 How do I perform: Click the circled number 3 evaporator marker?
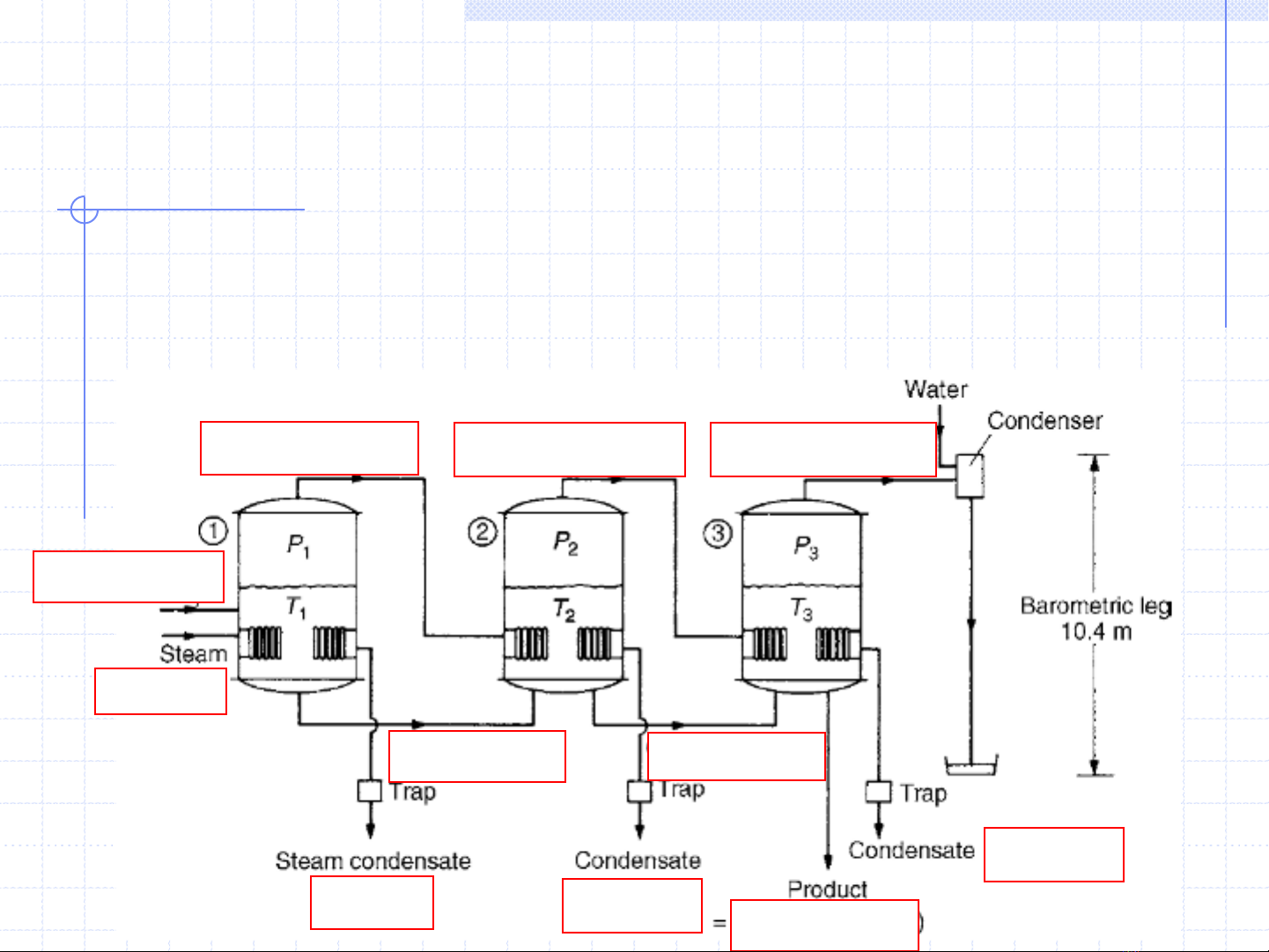[718, 534]
